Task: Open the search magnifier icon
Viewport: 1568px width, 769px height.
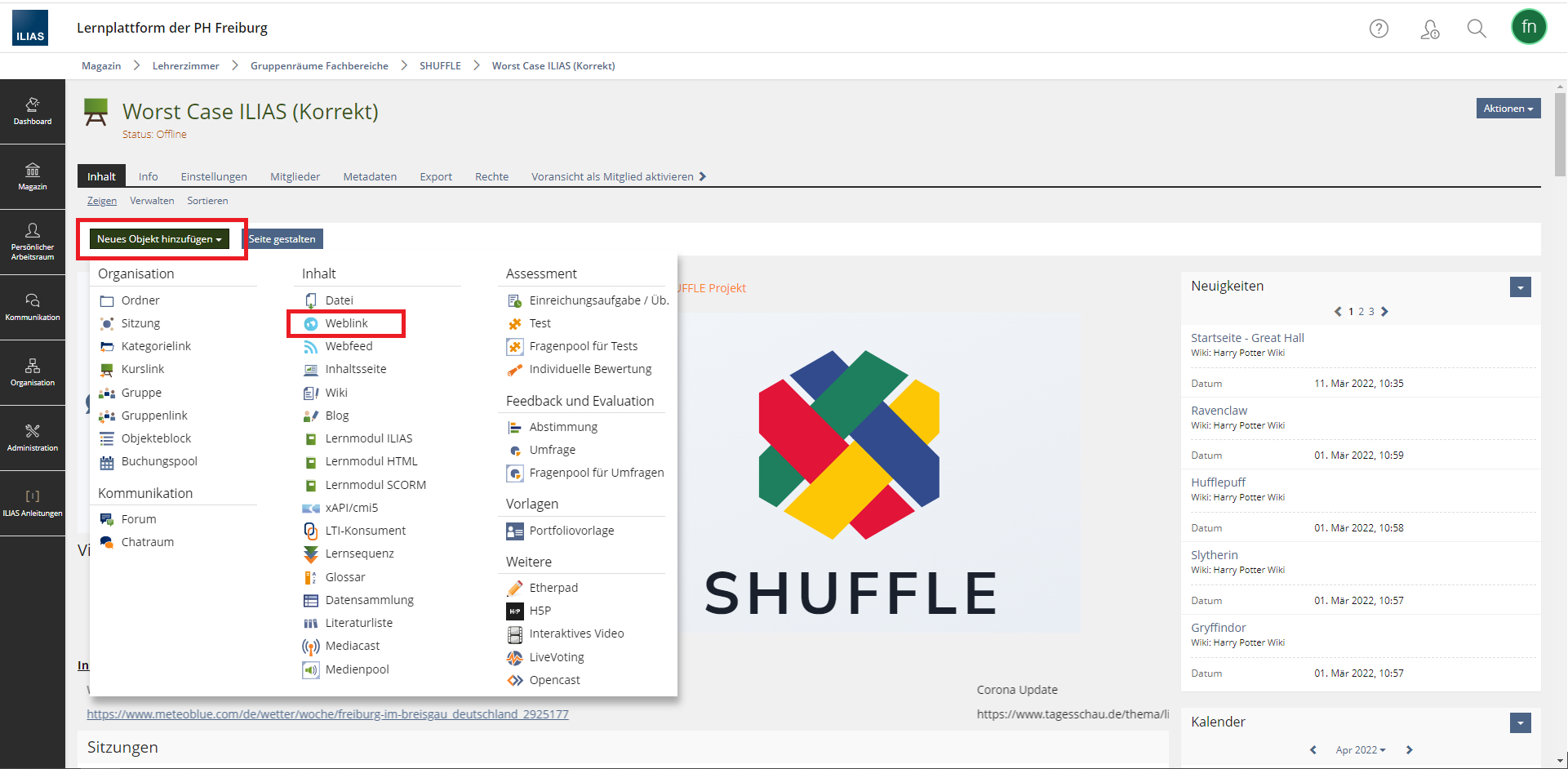Action: (1476, 29)
